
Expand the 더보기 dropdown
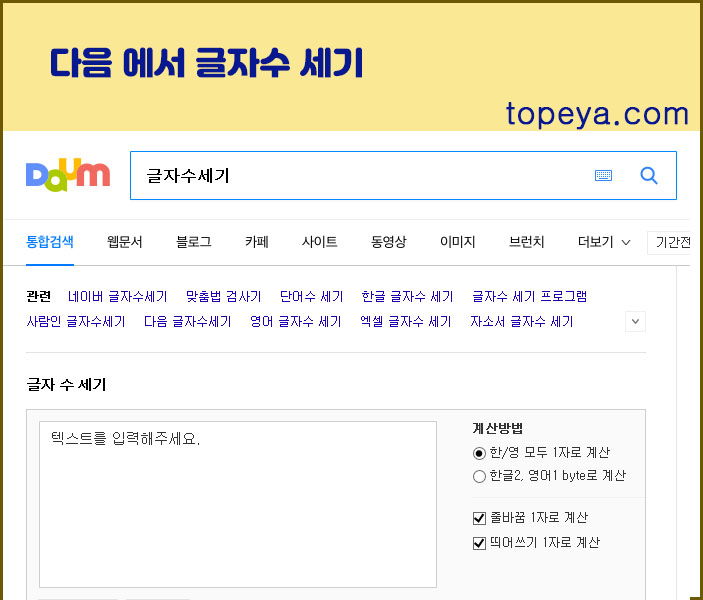(x=604, y=242)
